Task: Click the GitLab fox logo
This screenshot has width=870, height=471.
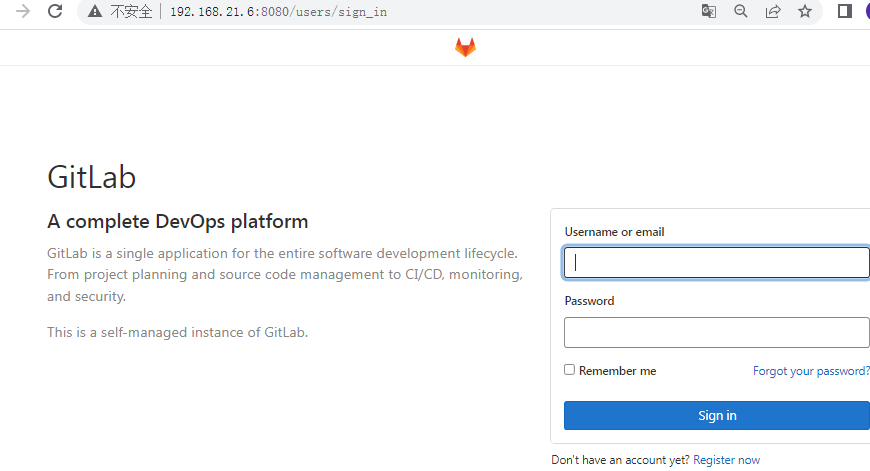Action: coord(466,47)
